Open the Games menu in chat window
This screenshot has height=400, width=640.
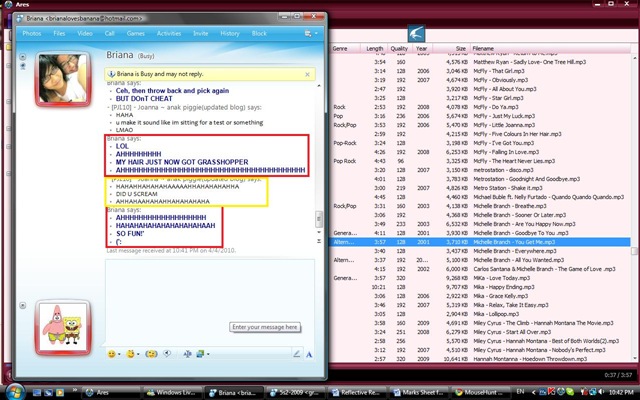pos(136,33)
